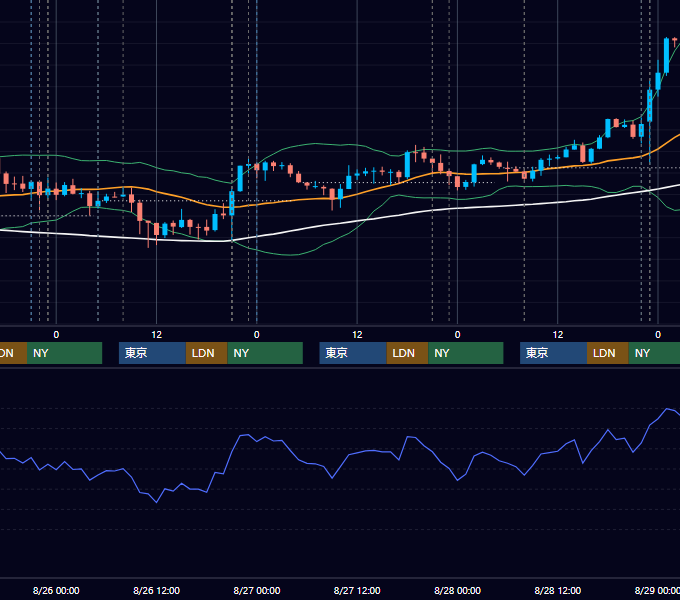Click the 8/26 00:00 time axis label
The width and height of the screenshot is (680, 600).
(x=56, y=590)
